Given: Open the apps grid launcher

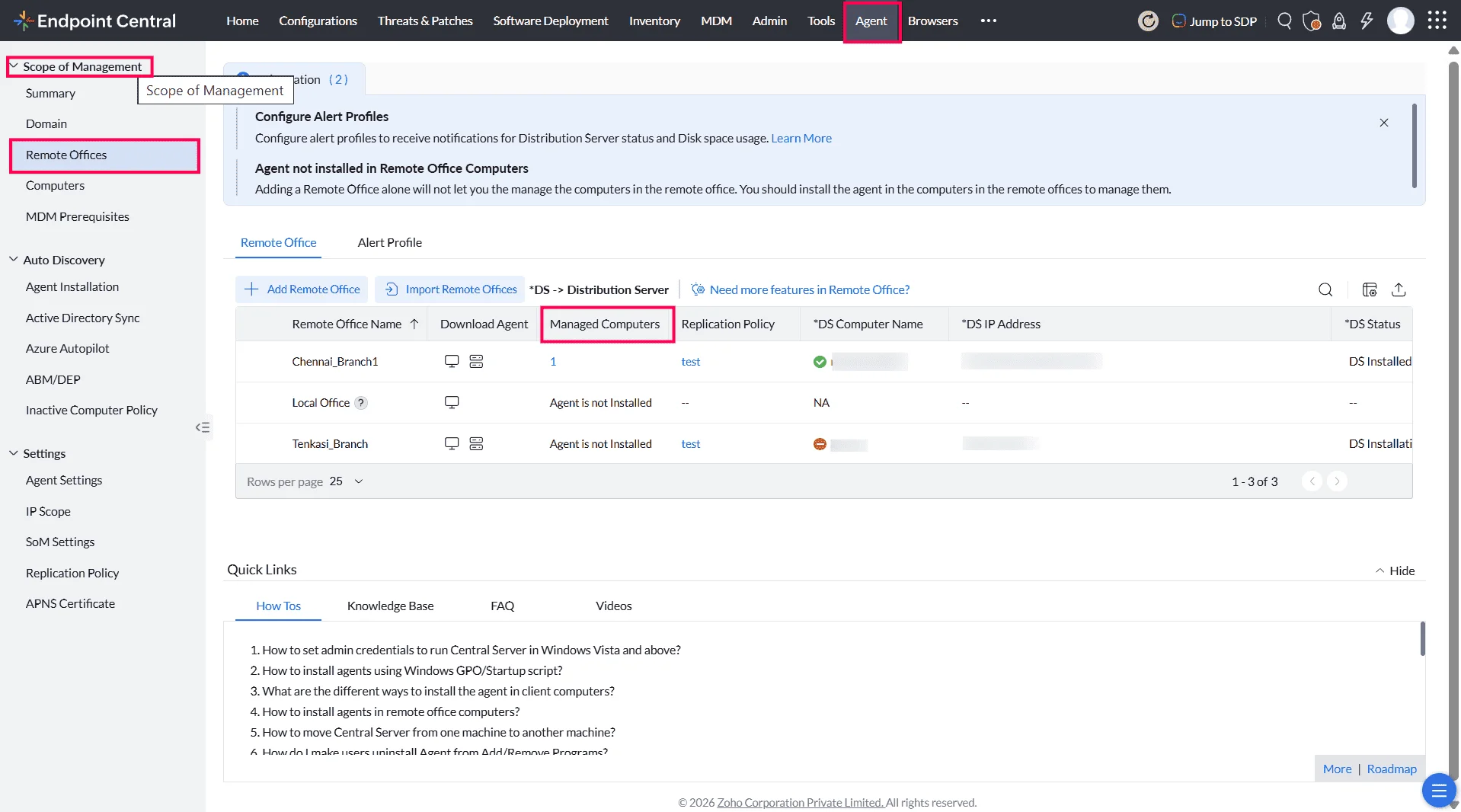Looking at the screenshot, I should coord(1437,21).
